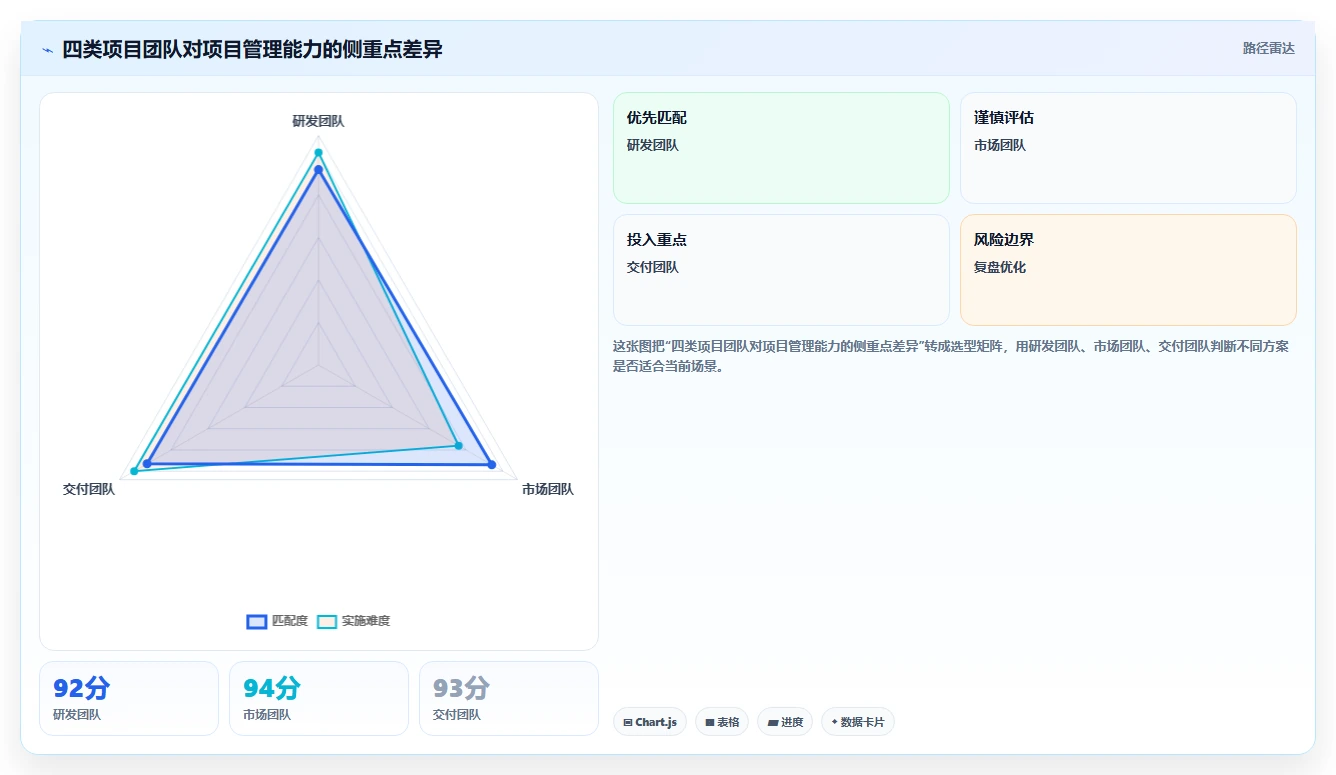Click the title 四类项目团队对项目管理能力的侧重点差异
This screenshot has height=775, width=1336.
252,49
